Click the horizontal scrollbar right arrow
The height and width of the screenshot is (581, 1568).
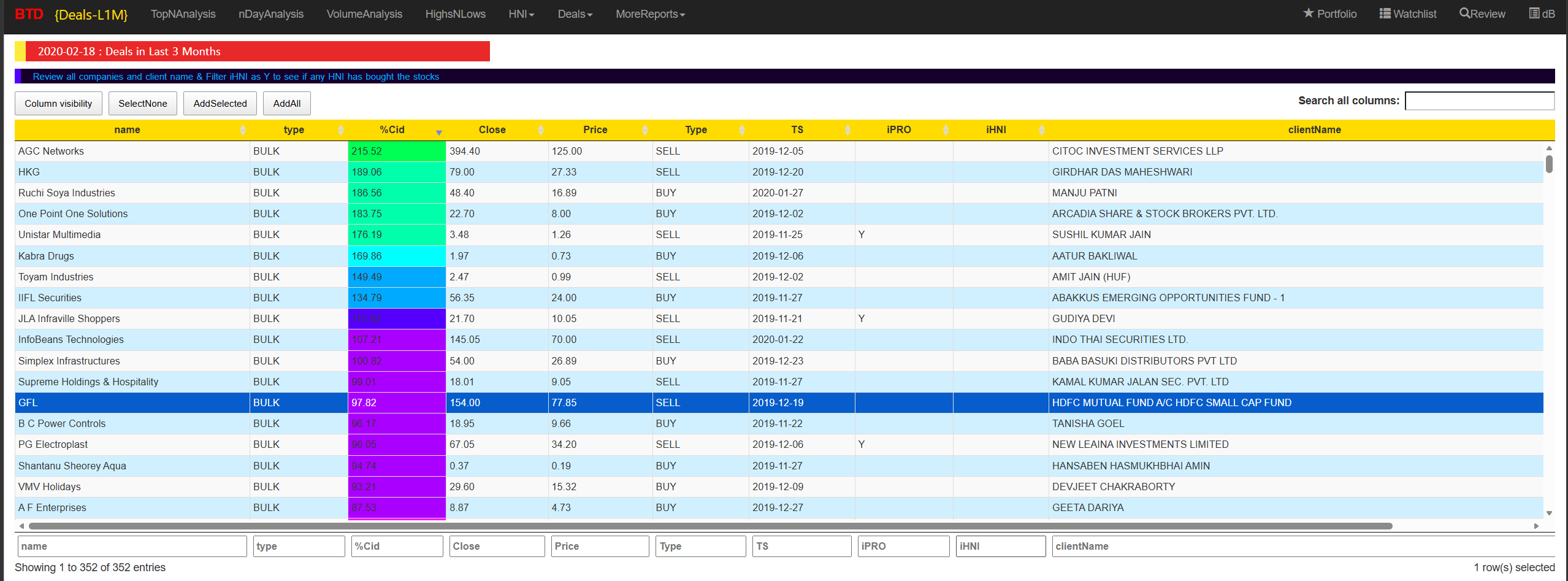(x=1536, y=526)
